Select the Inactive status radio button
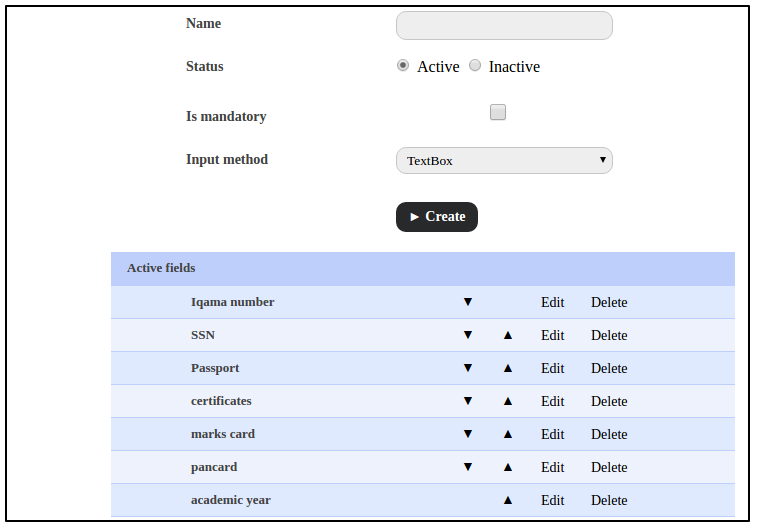The height and width of the screenshot is (528, 757). coord(475,66)
